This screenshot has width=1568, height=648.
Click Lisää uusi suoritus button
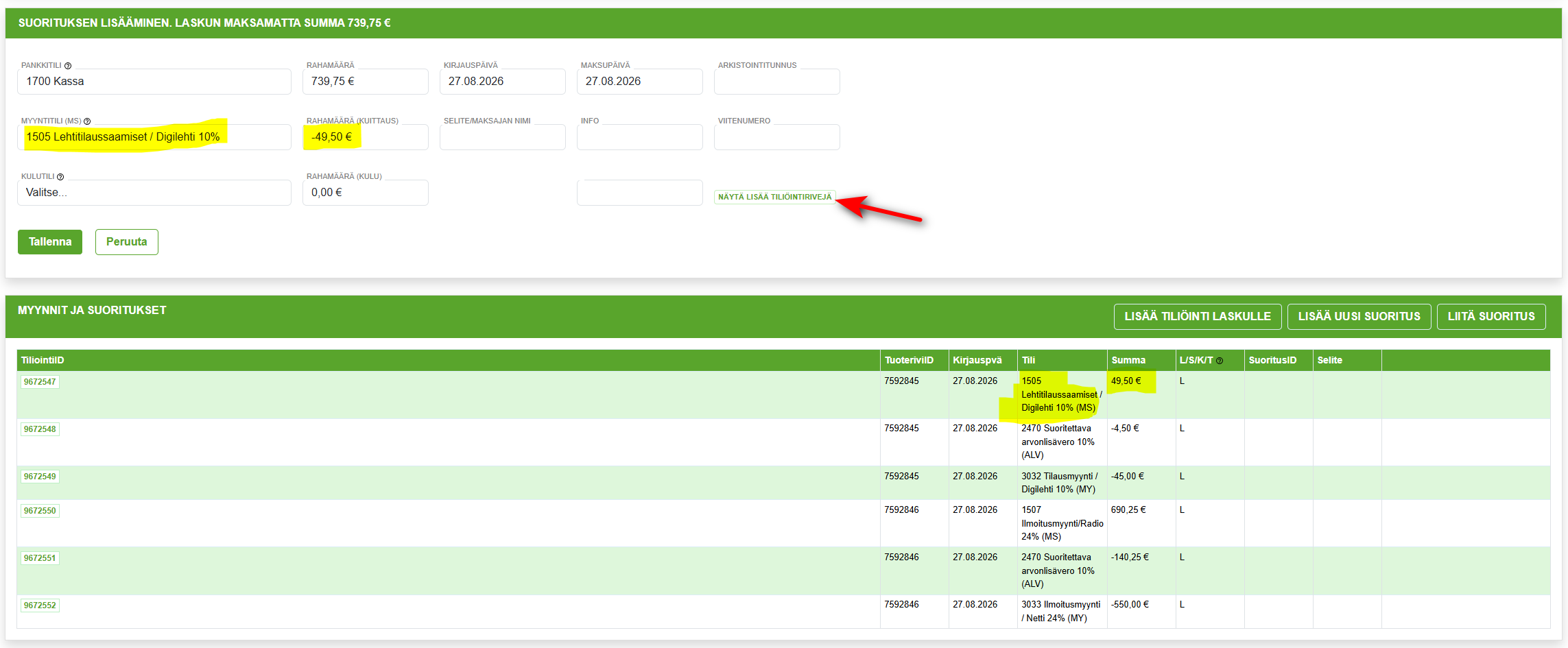[1359, 317]
